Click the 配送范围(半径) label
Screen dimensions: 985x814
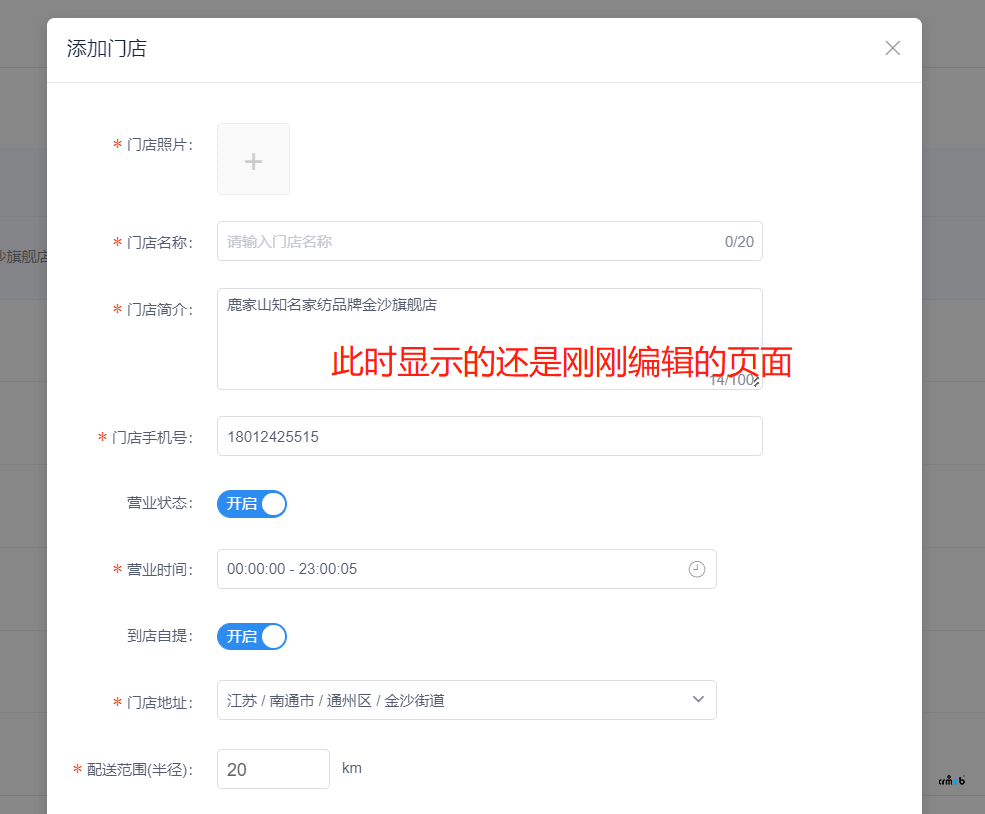(x=139, y=769)
